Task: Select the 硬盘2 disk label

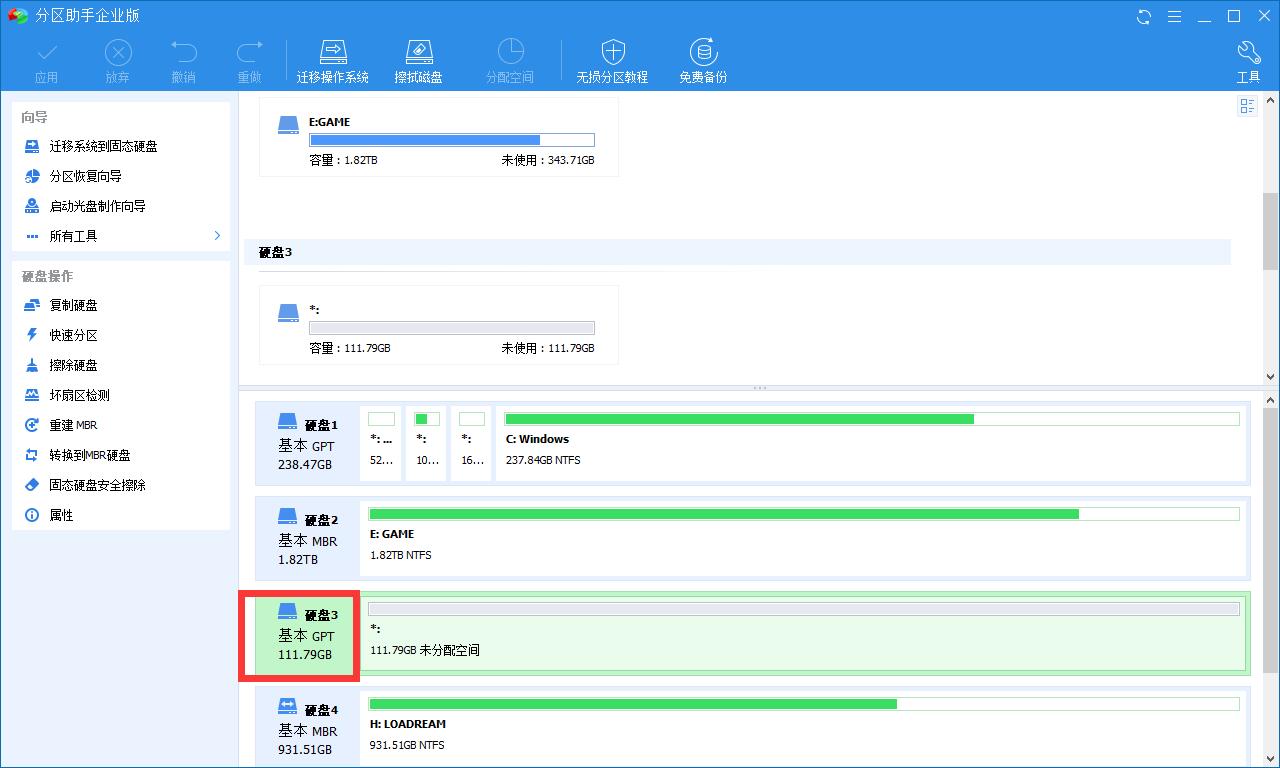Action: click(x=307, y=538)
